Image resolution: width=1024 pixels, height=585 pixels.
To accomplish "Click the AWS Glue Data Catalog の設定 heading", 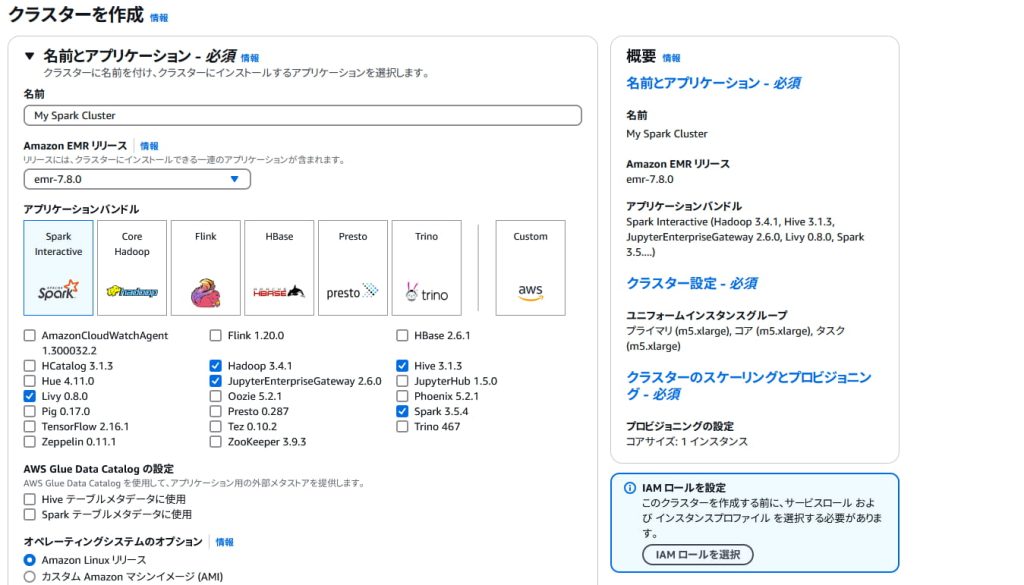I will (x=99, y=469).
